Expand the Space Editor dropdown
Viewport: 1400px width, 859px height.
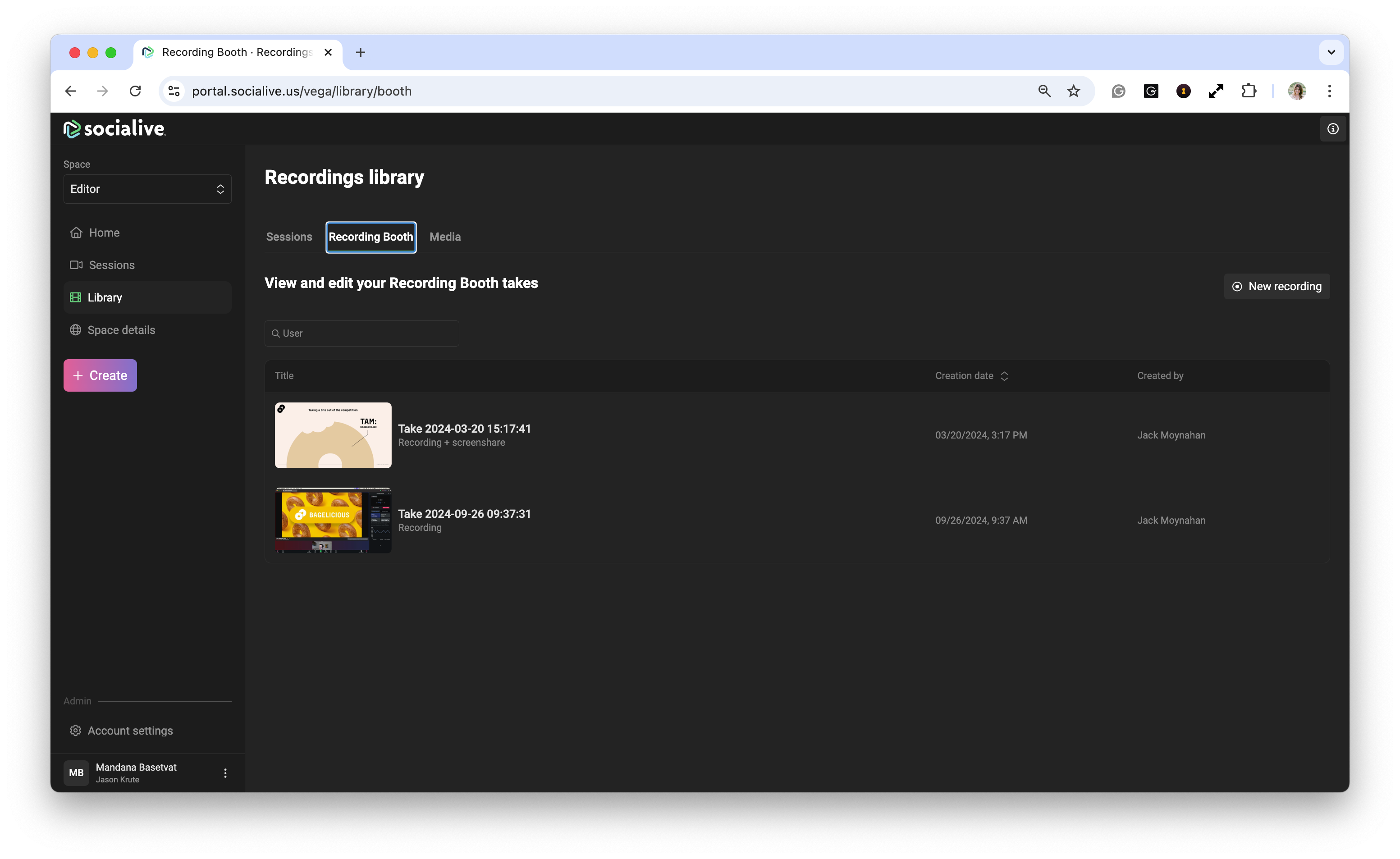147,189
